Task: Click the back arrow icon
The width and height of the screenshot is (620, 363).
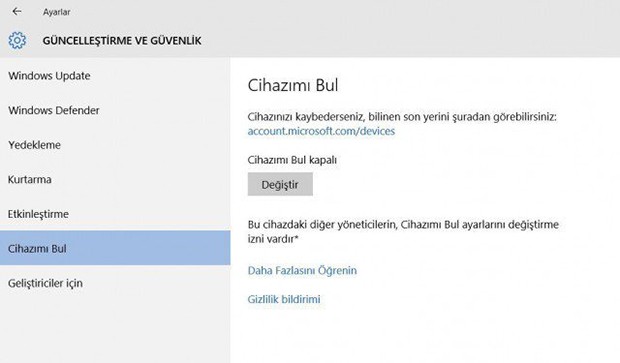Action: (x=17, y=11)
